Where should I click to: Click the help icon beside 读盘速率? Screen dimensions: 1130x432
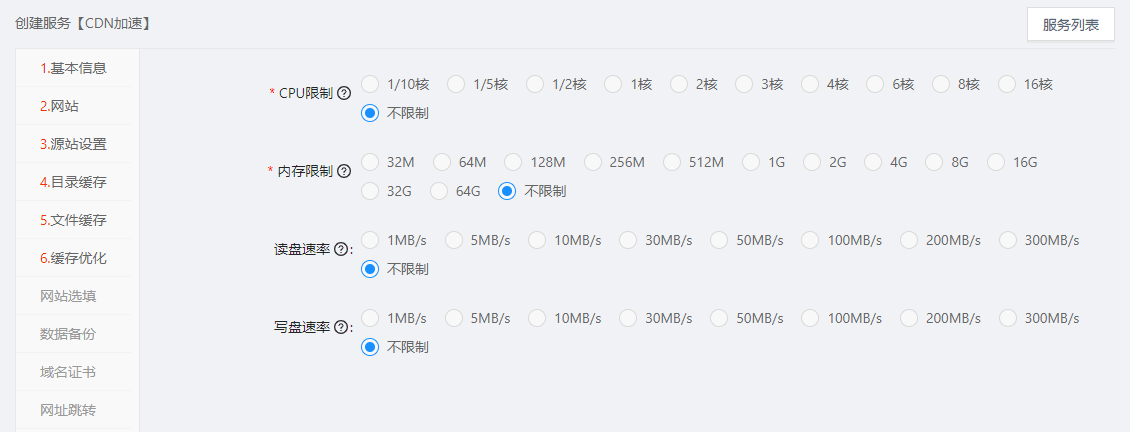pos(342,249)
